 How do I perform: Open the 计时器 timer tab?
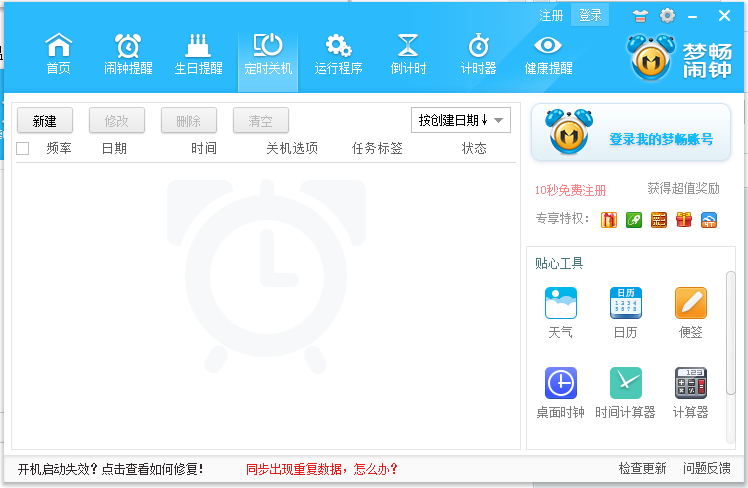tap(478, 54)
